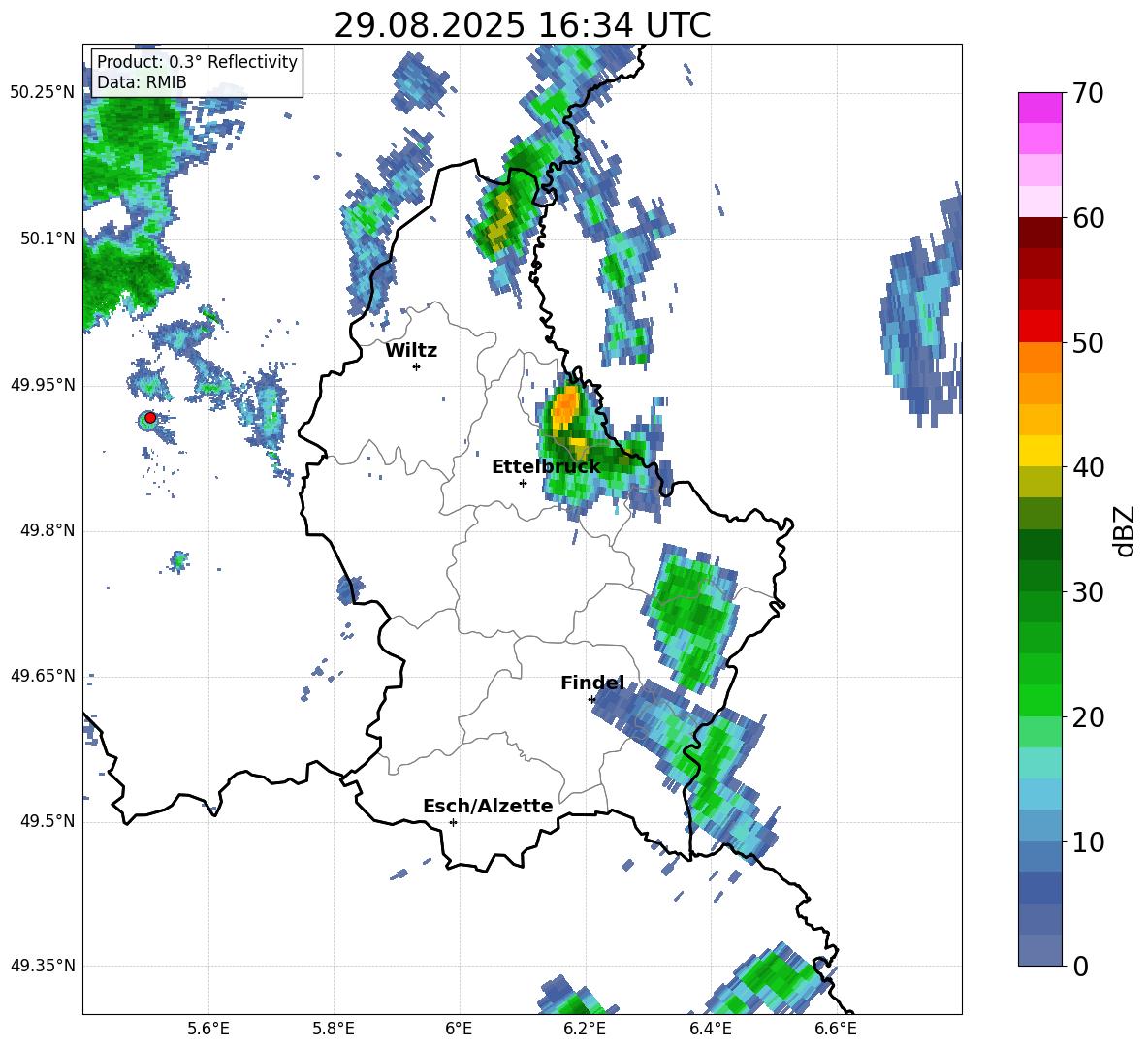Click the 49.65°N latitude label

coord(43,676)
